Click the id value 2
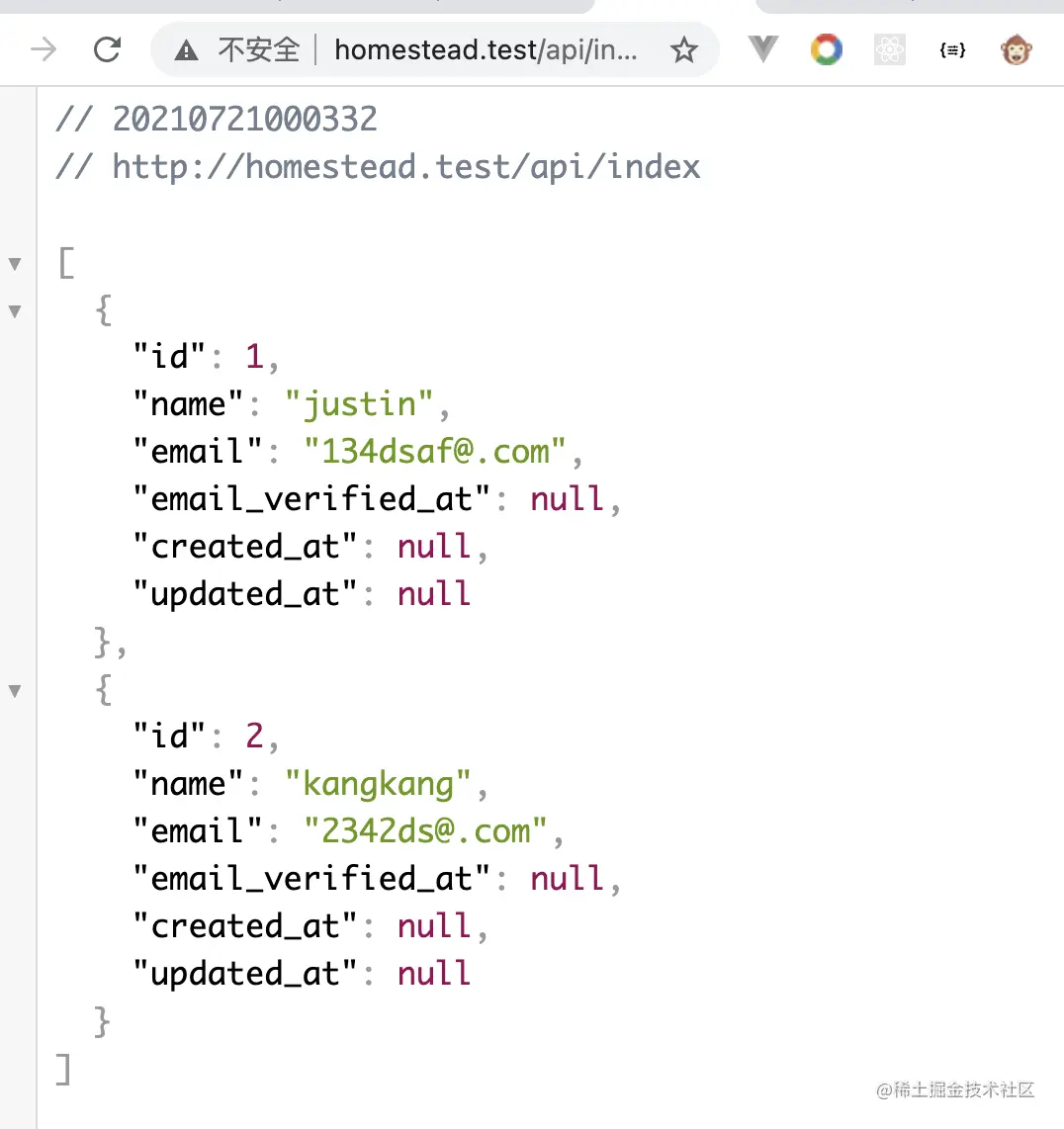 click(254, 736)
